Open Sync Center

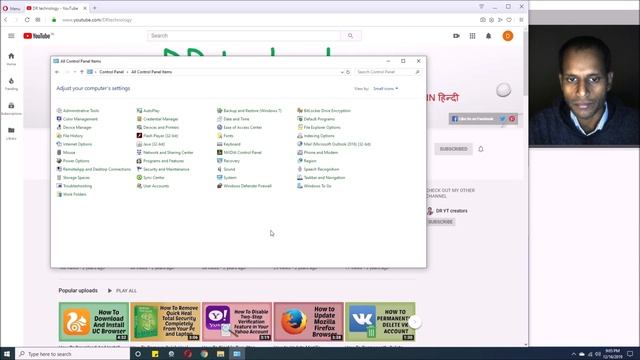(x=151, y=178)
